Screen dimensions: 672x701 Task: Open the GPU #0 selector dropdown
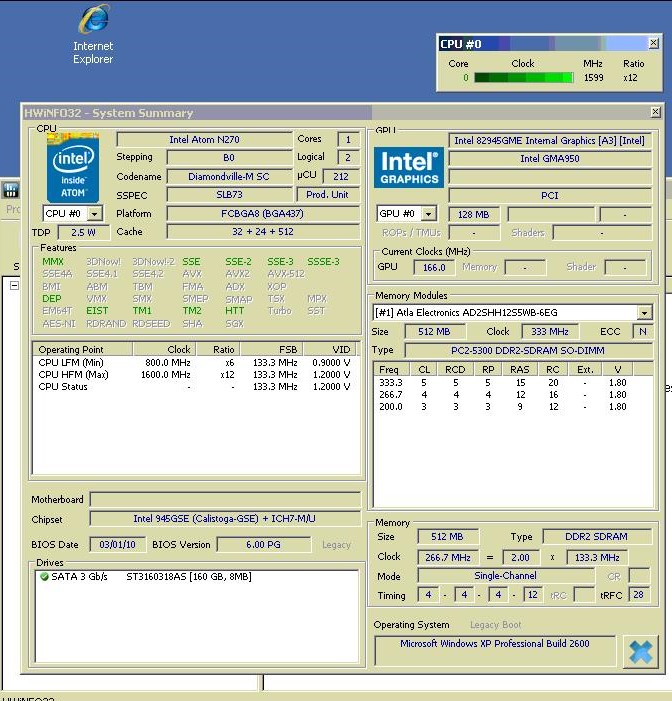tap(429, 214)
